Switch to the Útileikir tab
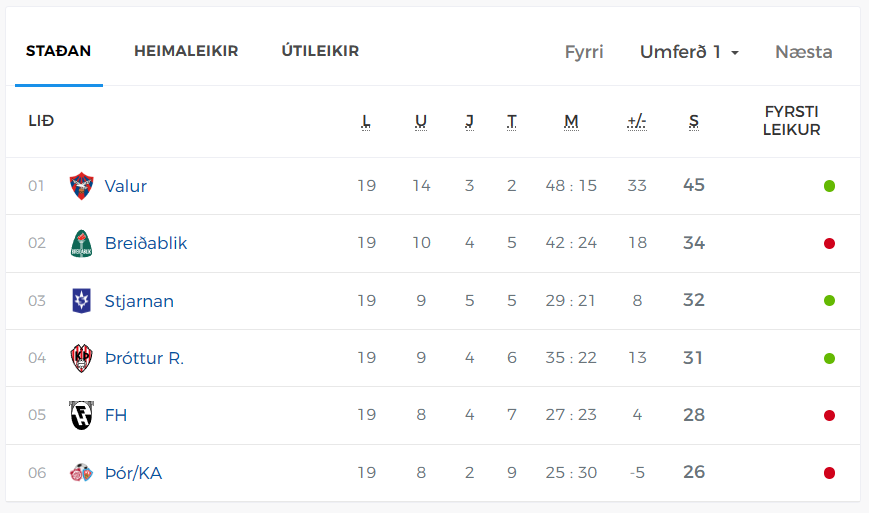This screenshot has width=869, height=513. tap(320, 50)
